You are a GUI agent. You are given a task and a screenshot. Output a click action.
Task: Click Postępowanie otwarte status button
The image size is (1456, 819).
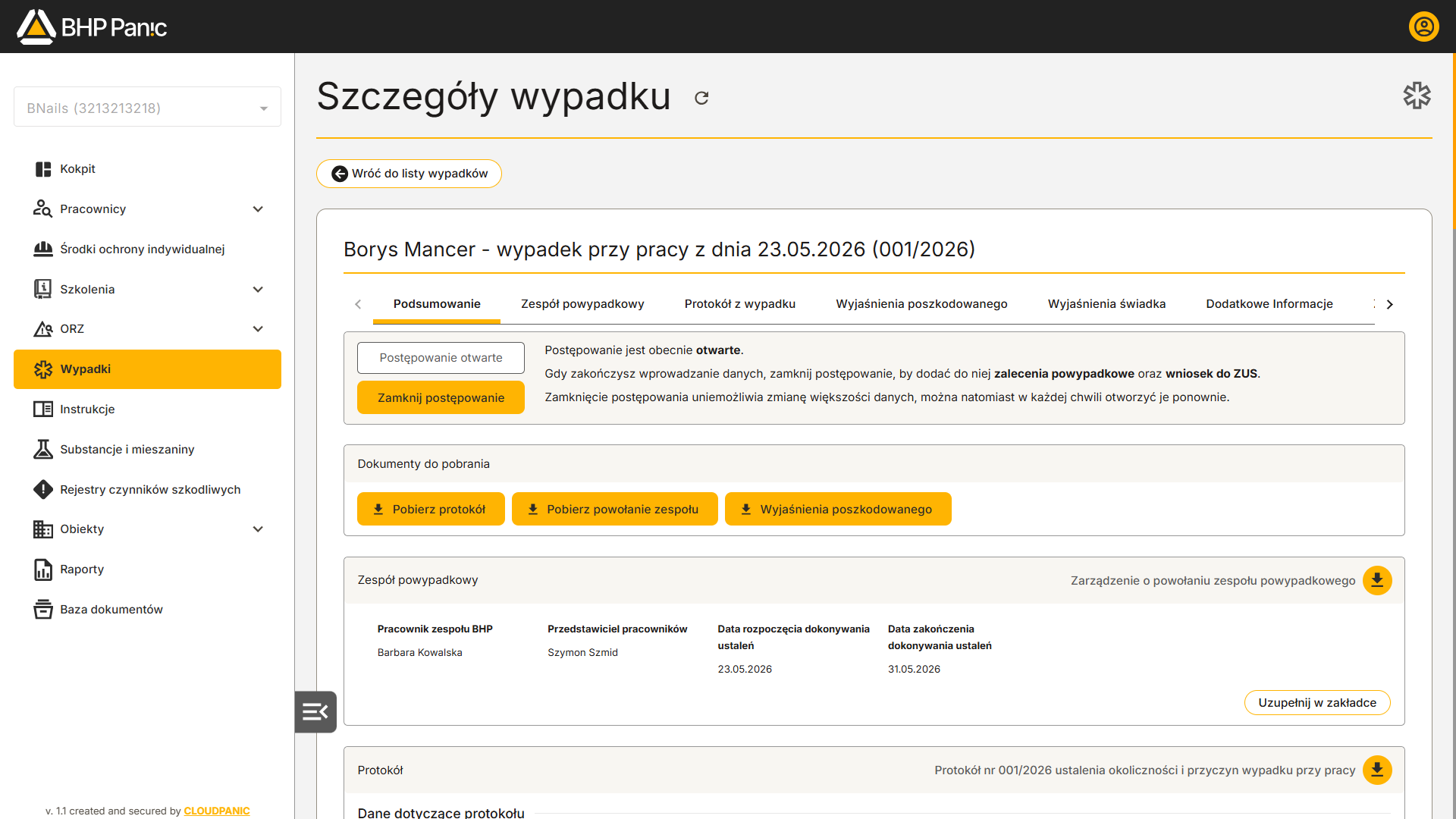[x=441, y=358]
